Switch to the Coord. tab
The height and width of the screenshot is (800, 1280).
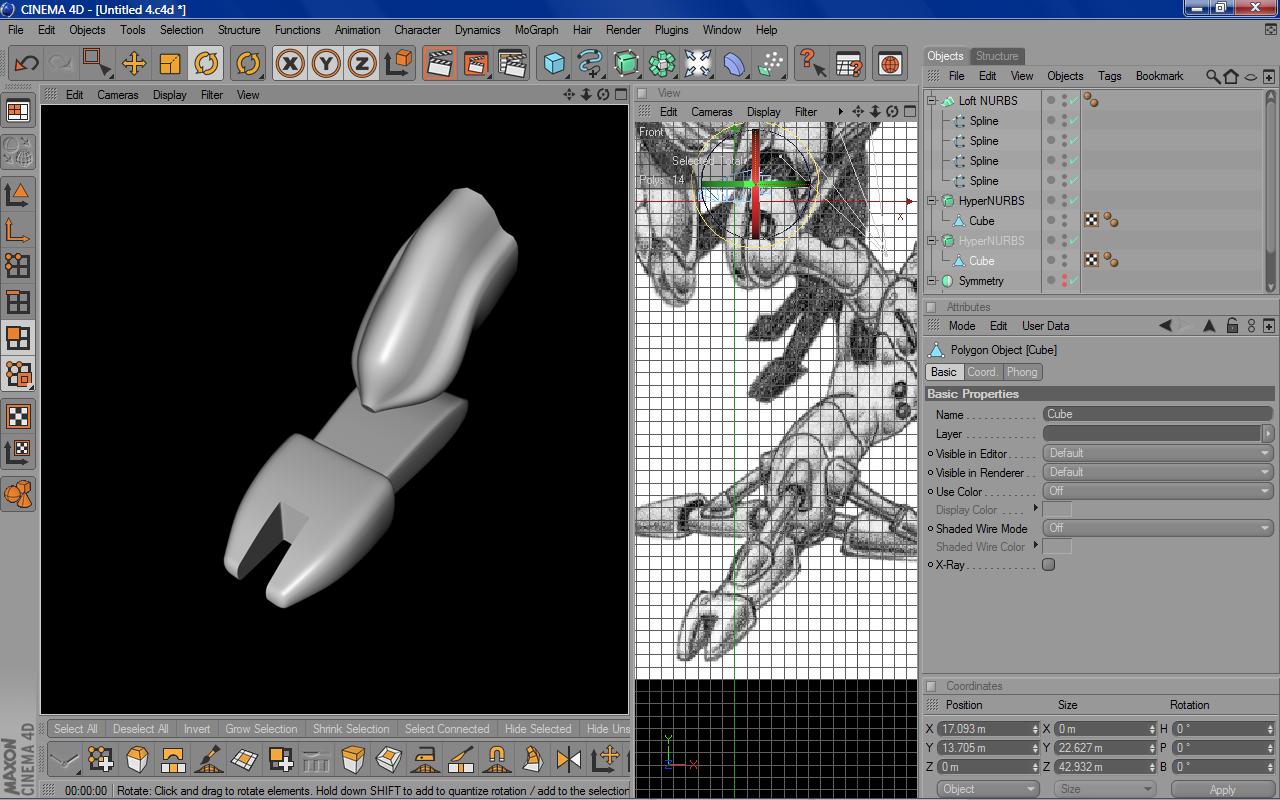point(982,372)
